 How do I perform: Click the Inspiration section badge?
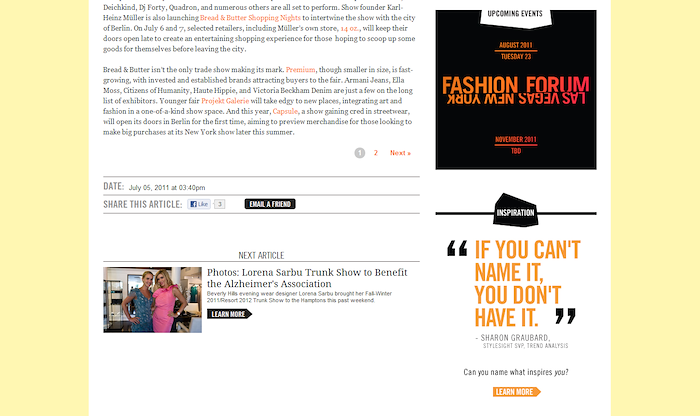(516, 210)
